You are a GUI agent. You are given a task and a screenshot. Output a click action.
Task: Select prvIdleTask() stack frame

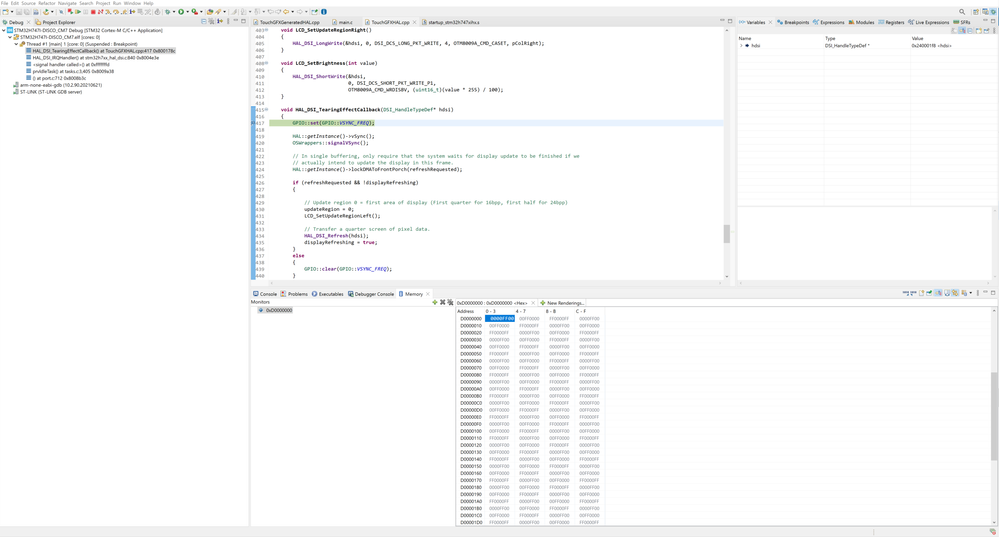73,71
